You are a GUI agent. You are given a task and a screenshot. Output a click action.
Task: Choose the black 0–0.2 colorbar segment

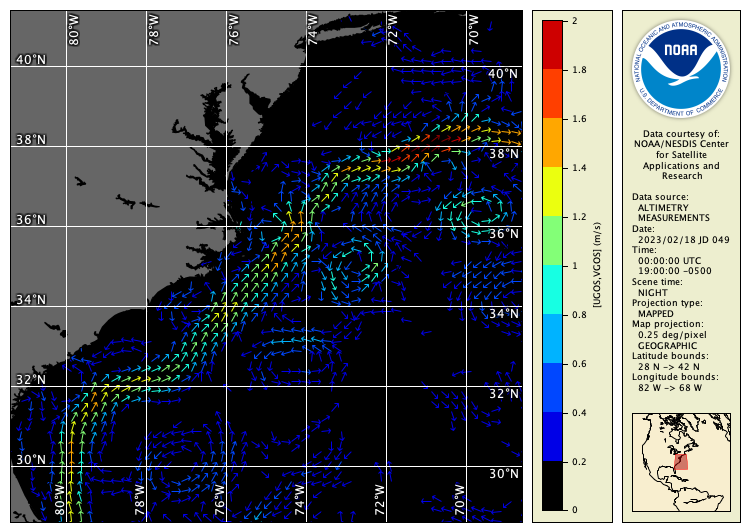(x=552, y=486)
